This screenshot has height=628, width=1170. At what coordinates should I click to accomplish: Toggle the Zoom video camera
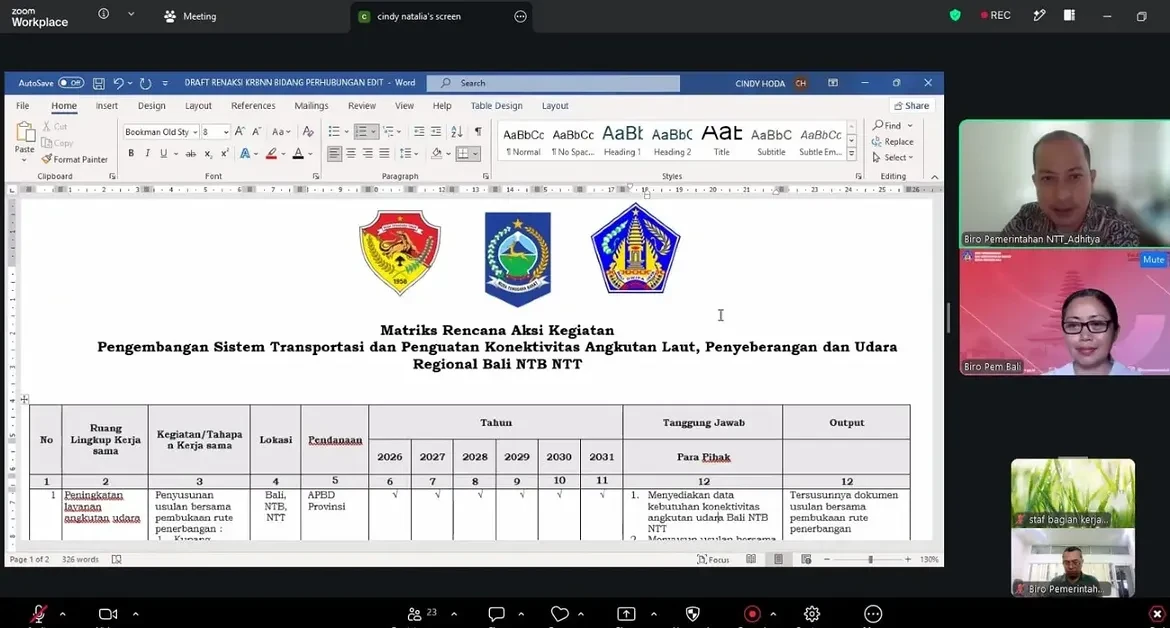[x=108, y=614]
